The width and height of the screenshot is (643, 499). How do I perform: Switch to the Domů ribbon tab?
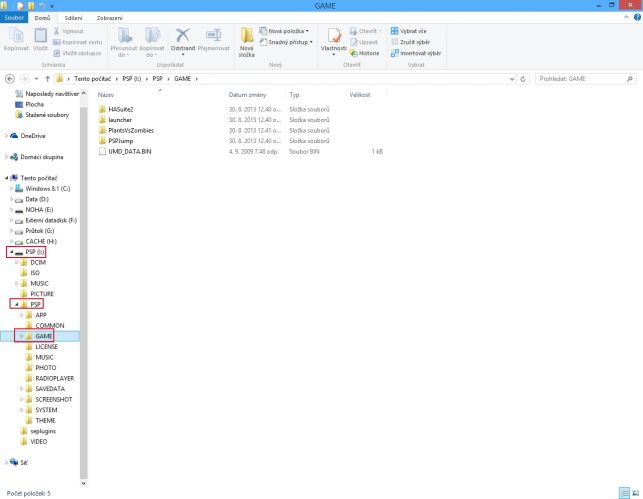[x=42, y=18]
